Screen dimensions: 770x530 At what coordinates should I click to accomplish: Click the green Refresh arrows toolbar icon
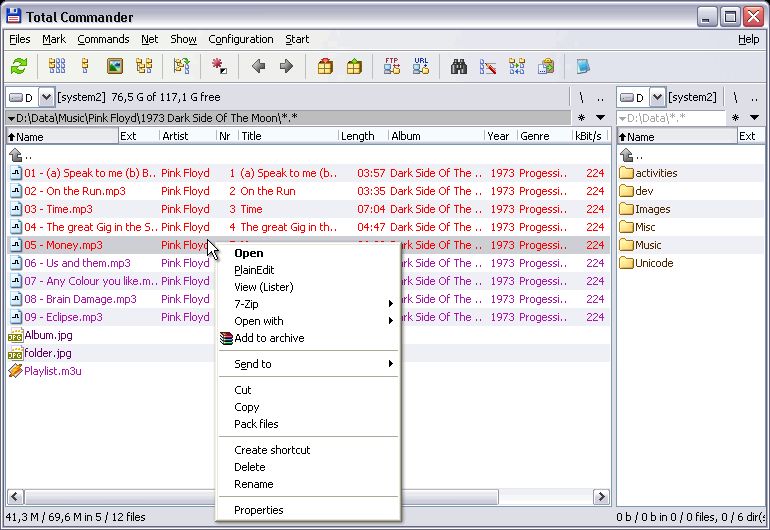(19, 67)
